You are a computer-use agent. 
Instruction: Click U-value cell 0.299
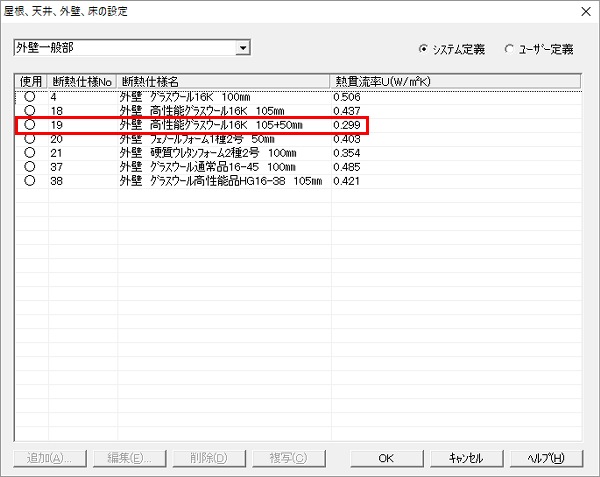coord(347,125)
